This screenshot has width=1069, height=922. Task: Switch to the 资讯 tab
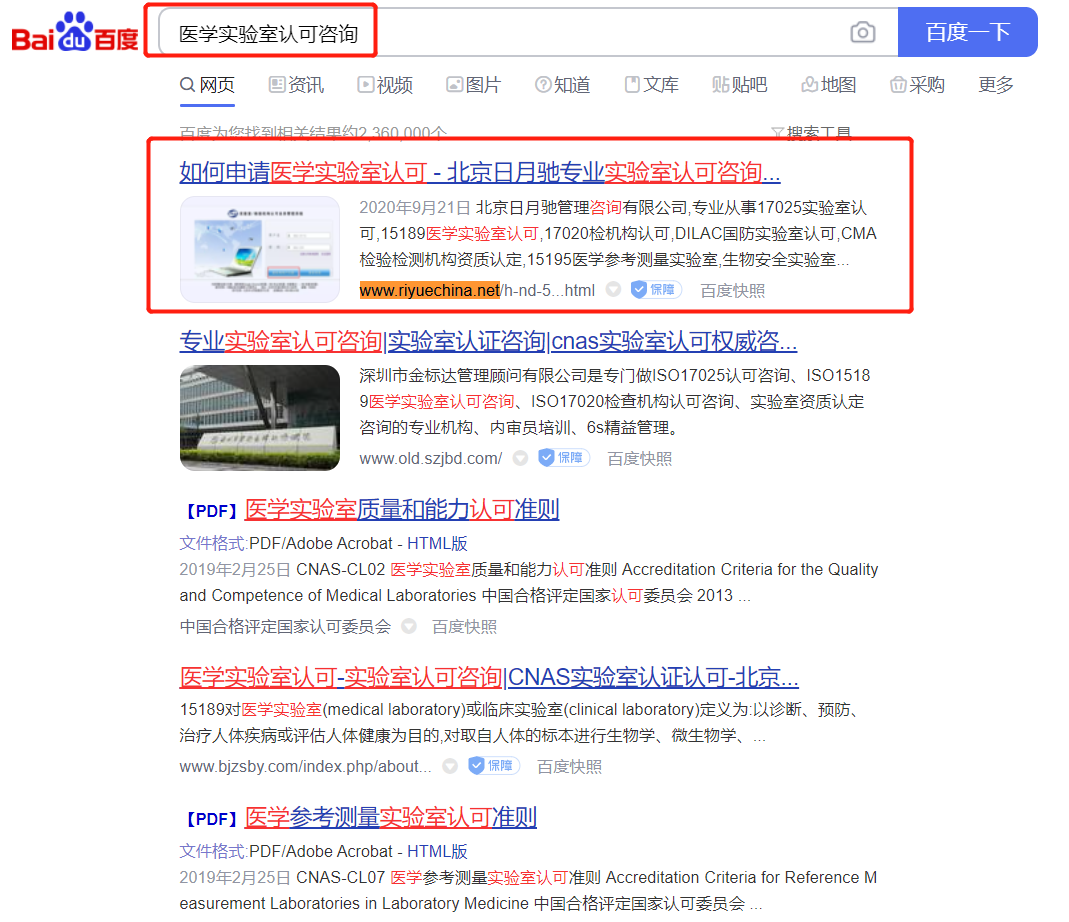point(296,85)
